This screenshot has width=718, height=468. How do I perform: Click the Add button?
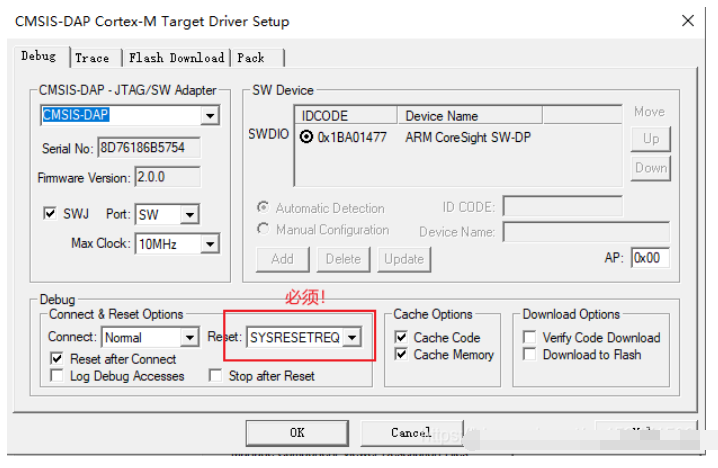283,259
